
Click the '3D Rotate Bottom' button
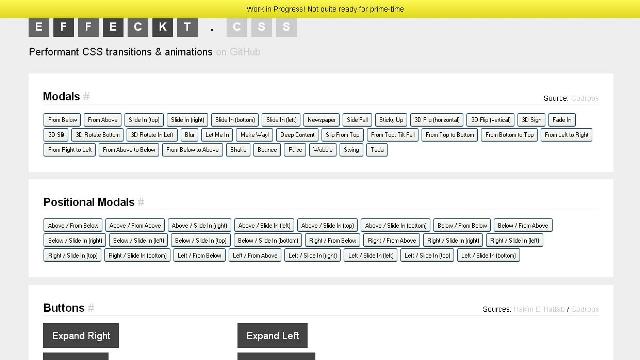[98, 135]
